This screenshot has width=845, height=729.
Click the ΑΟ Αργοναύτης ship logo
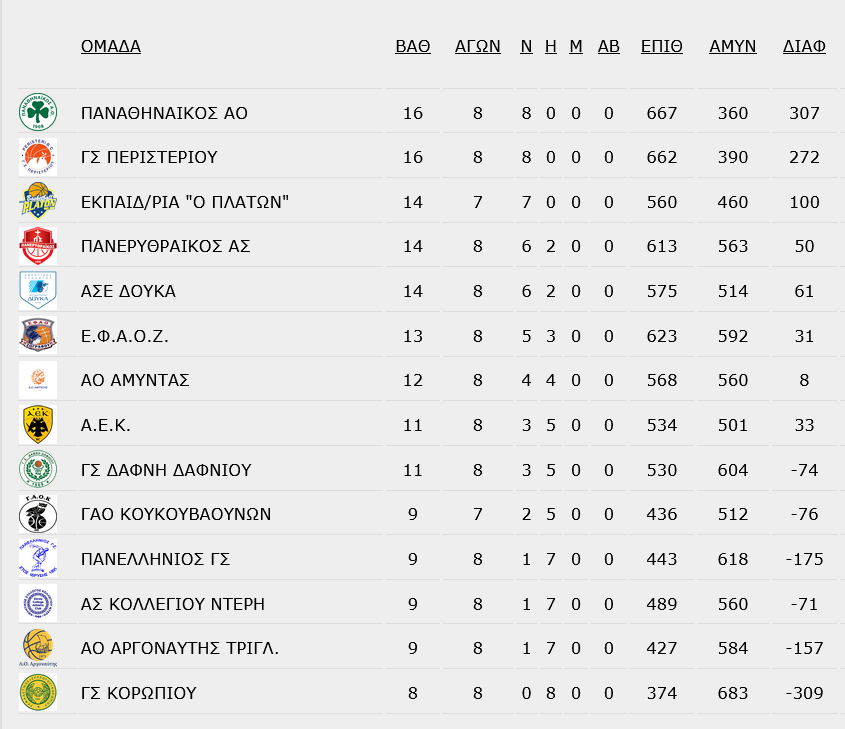[x=38, y=648]
